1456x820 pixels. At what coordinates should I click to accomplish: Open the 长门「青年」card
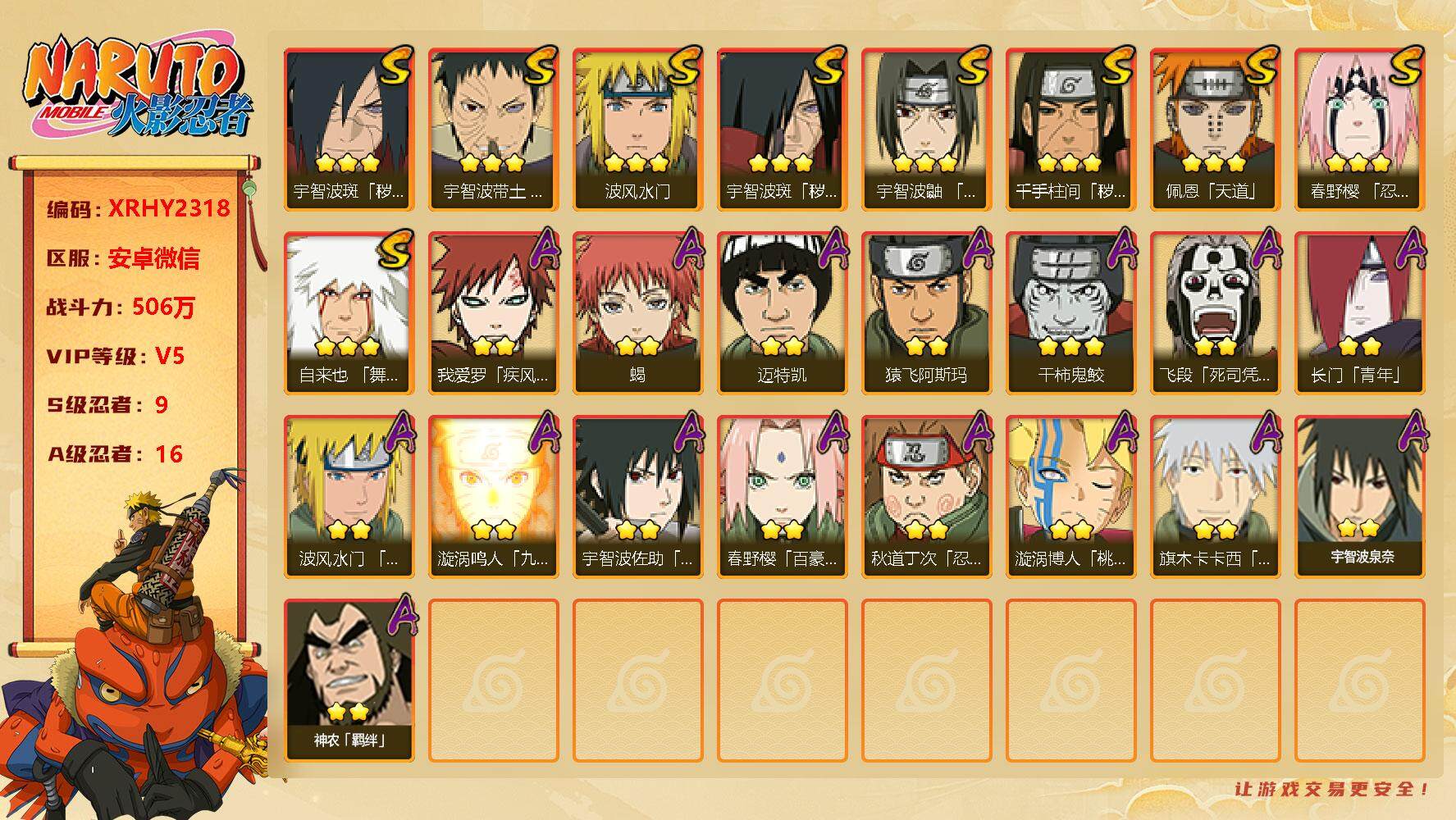click(x=1359, y=312)
